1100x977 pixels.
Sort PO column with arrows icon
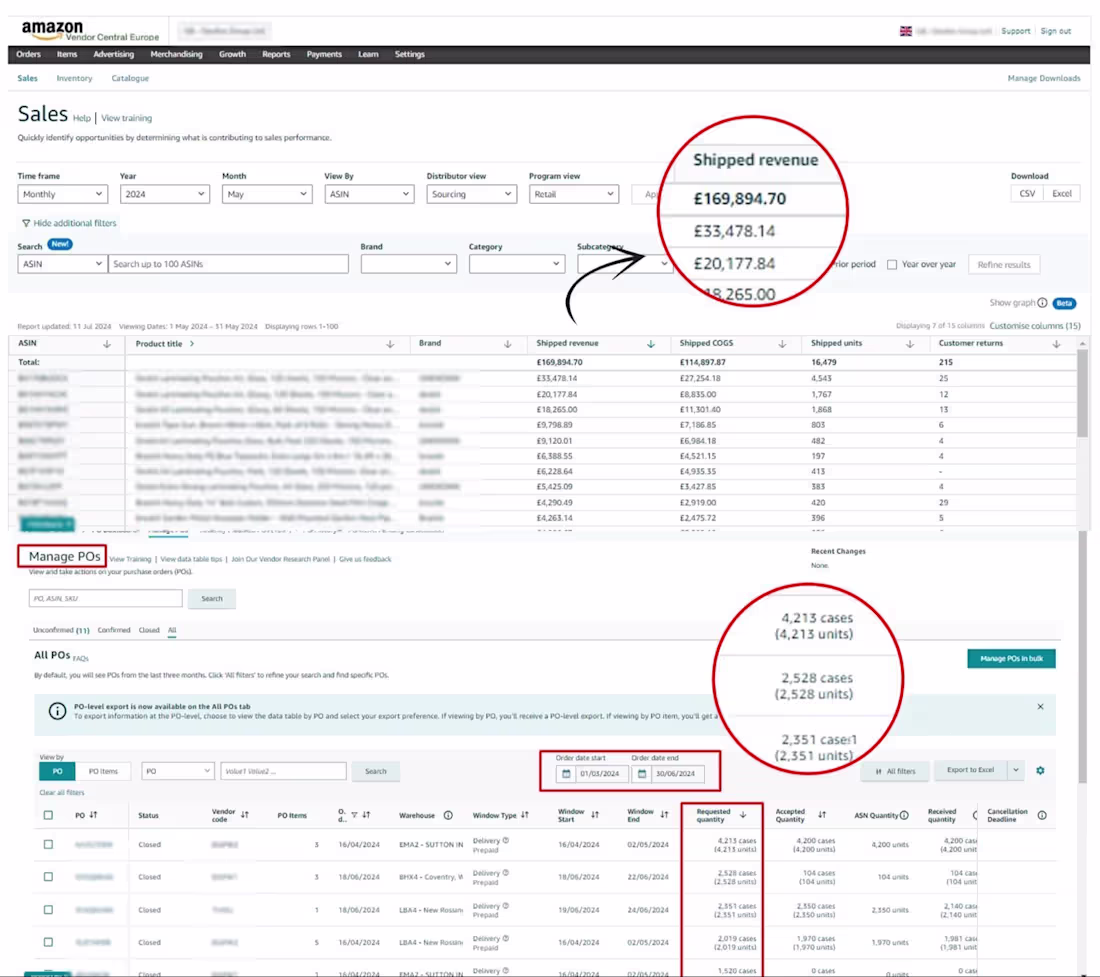pyautogui.click(x=93, y=815)
